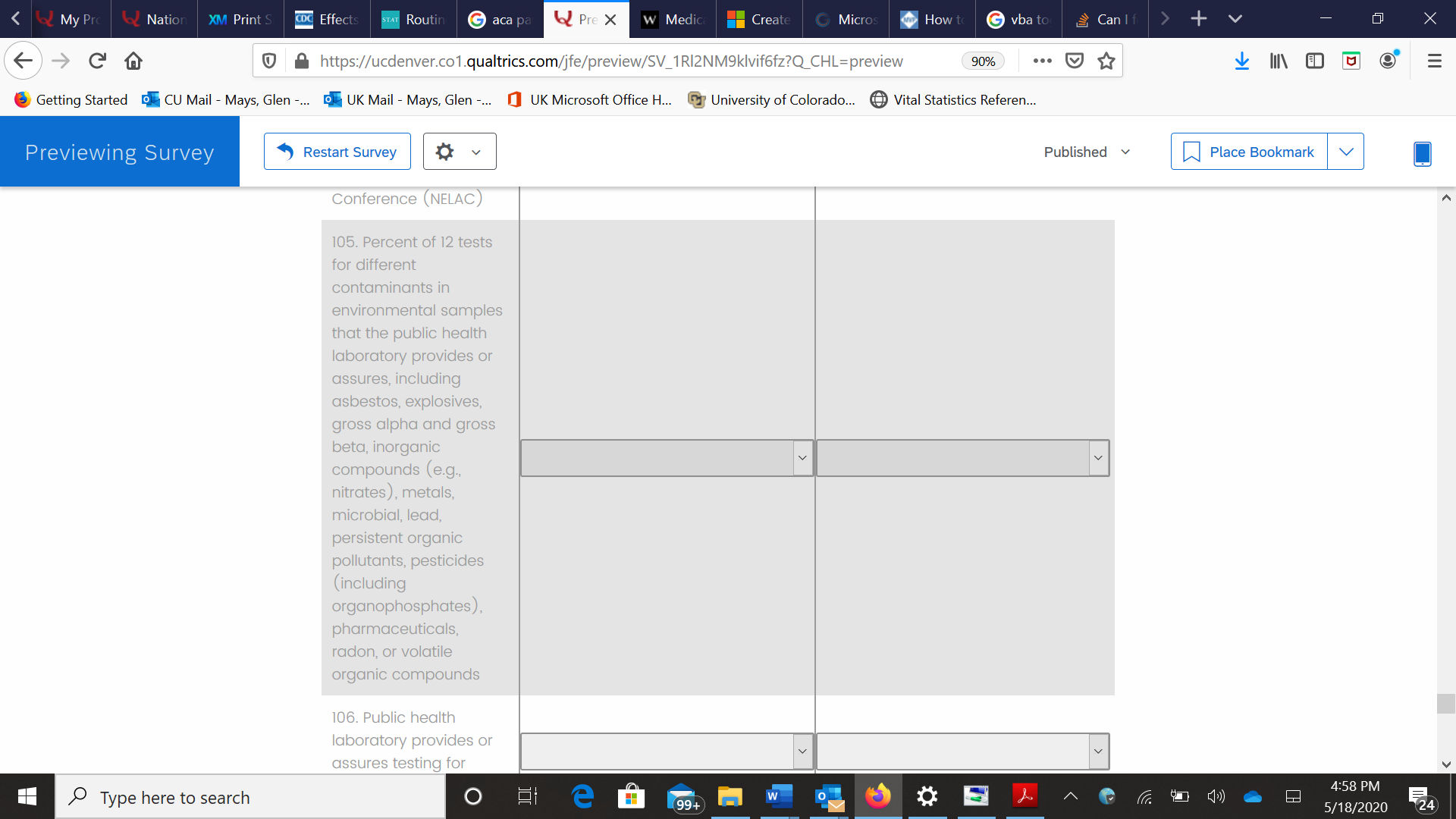The height and width of the screenshot is (819, 1456).
Task: Click the Restart Survey button
Action: (337, 152)
